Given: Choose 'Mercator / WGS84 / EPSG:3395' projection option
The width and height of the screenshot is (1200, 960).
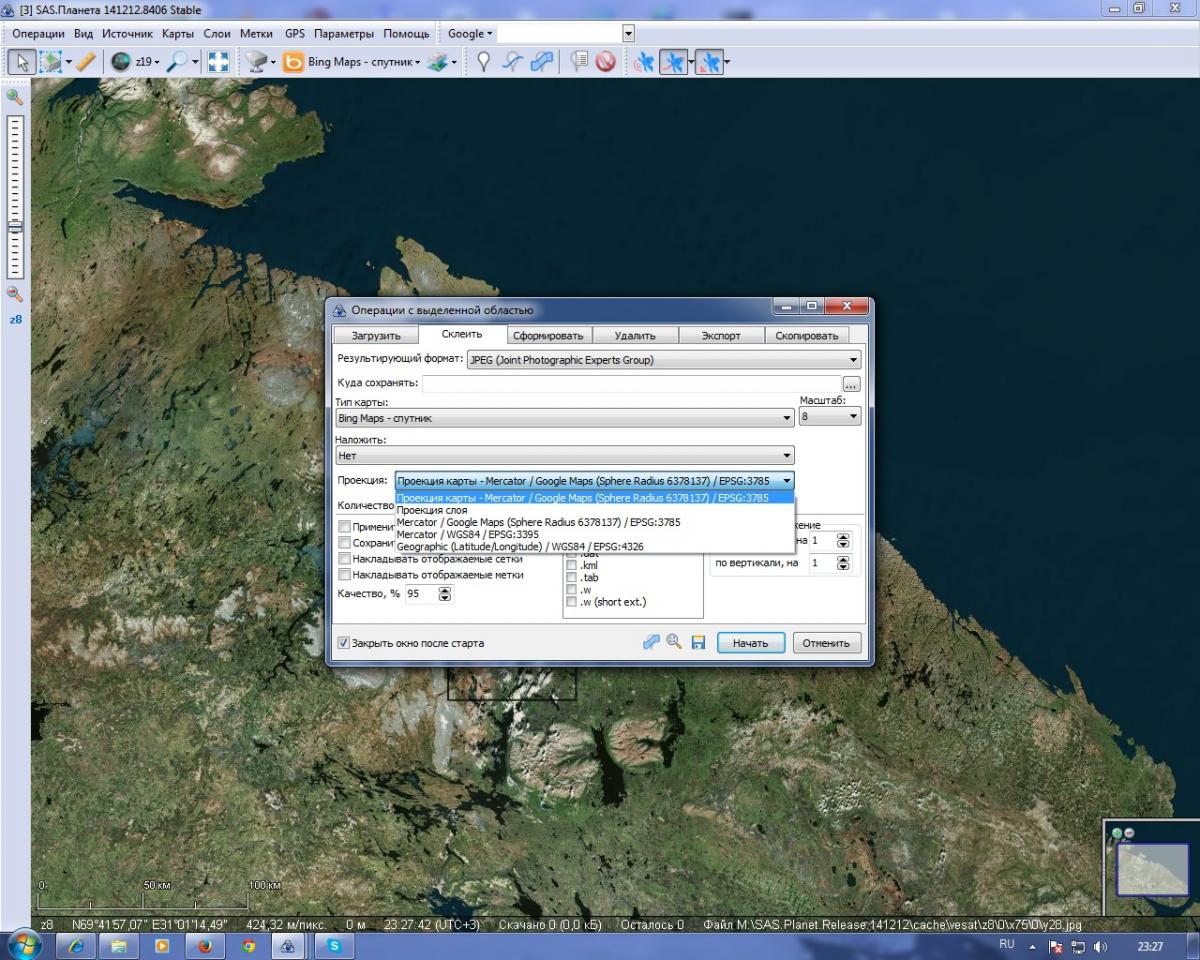Looking at the screenshot, I should click(x=467, y=535).
